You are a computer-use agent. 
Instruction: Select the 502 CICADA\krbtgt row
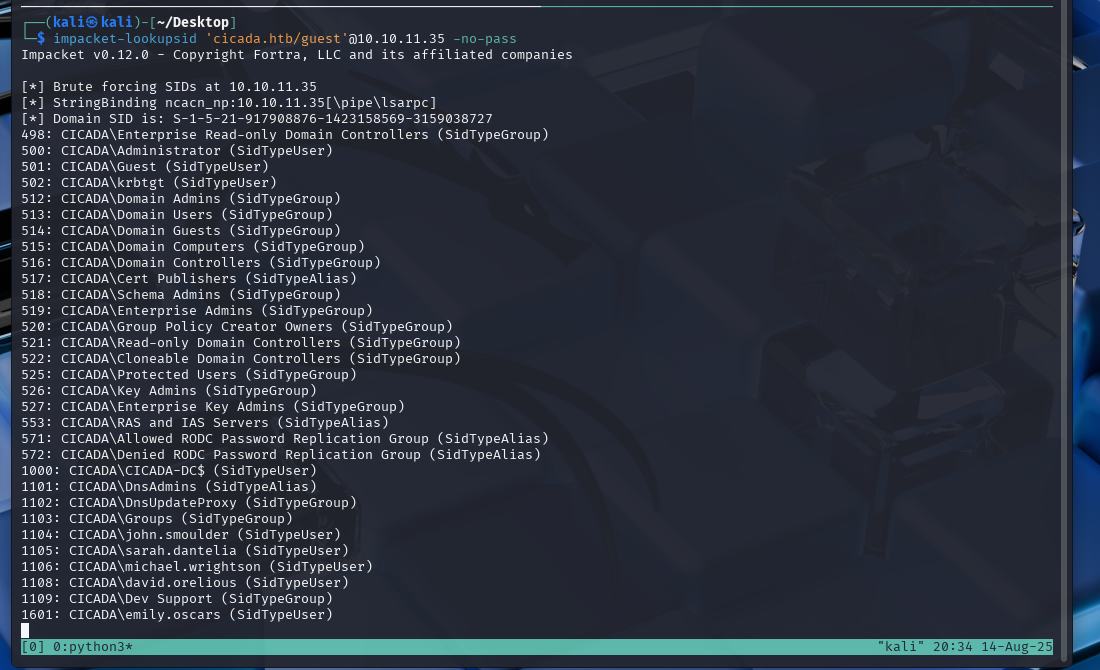point(149,182)
